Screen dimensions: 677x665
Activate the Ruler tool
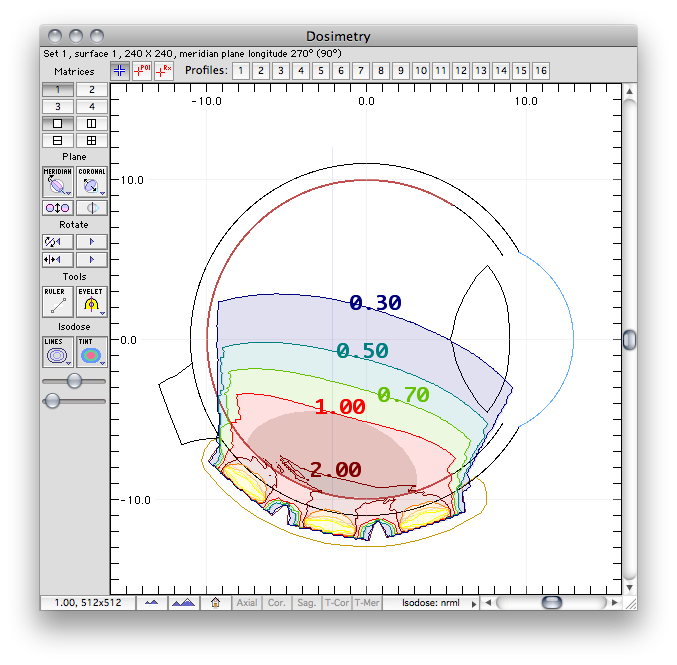pos(57,301)
